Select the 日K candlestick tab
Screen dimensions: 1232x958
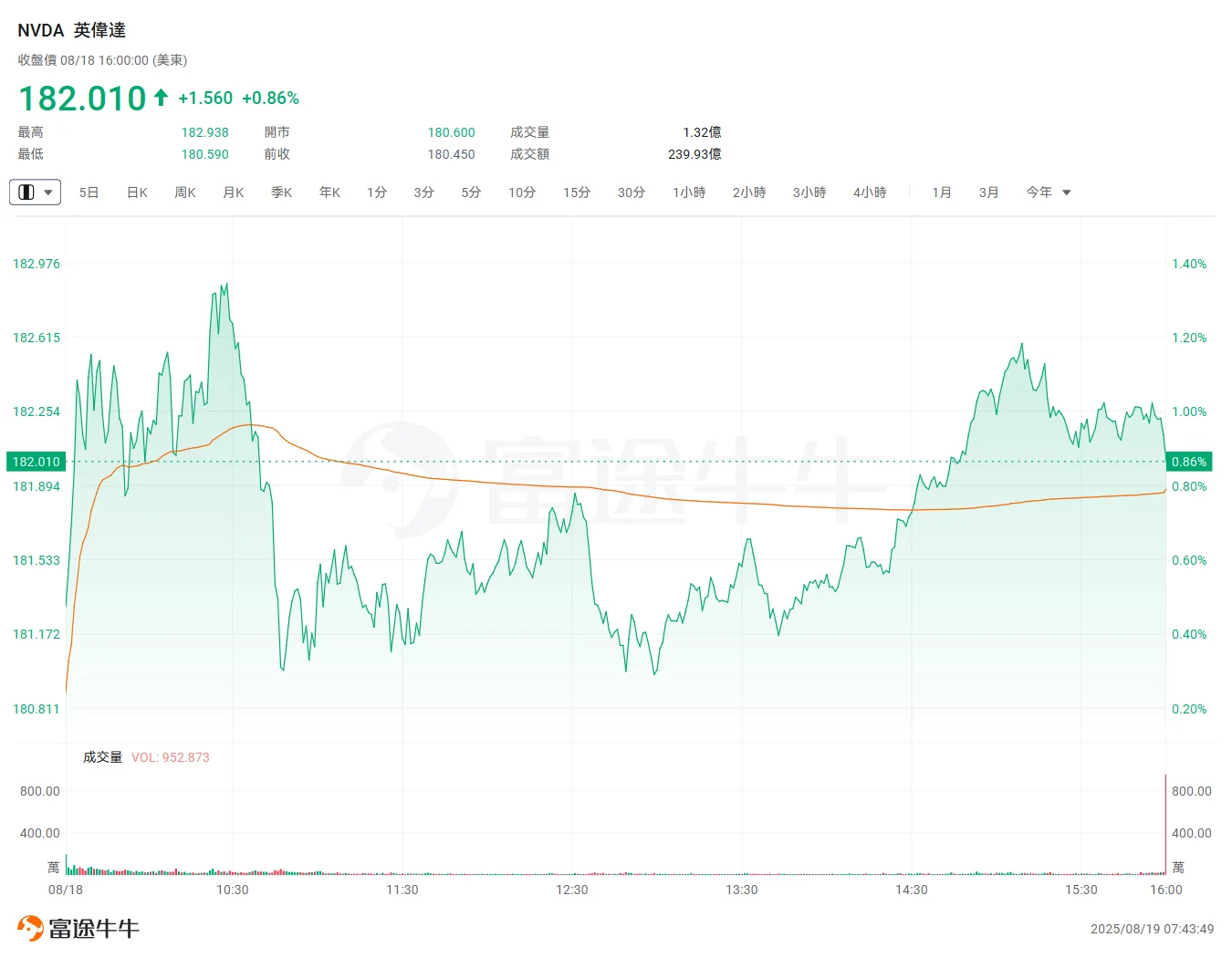(137, 193)
